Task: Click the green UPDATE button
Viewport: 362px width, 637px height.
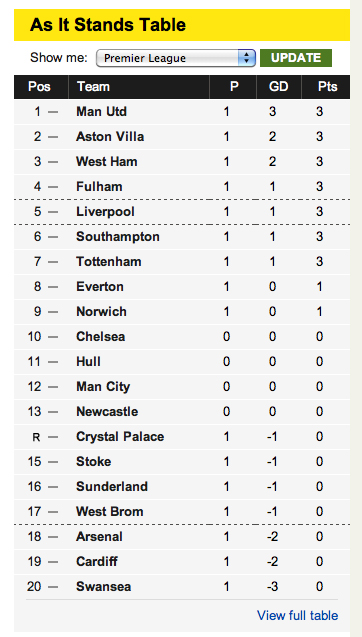Action: (296, 58)
